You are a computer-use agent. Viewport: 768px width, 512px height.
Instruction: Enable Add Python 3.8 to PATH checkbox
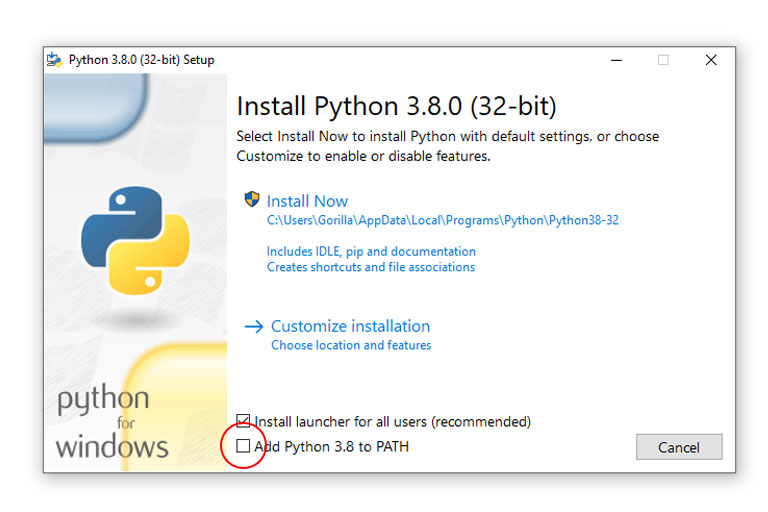[243, 446]
